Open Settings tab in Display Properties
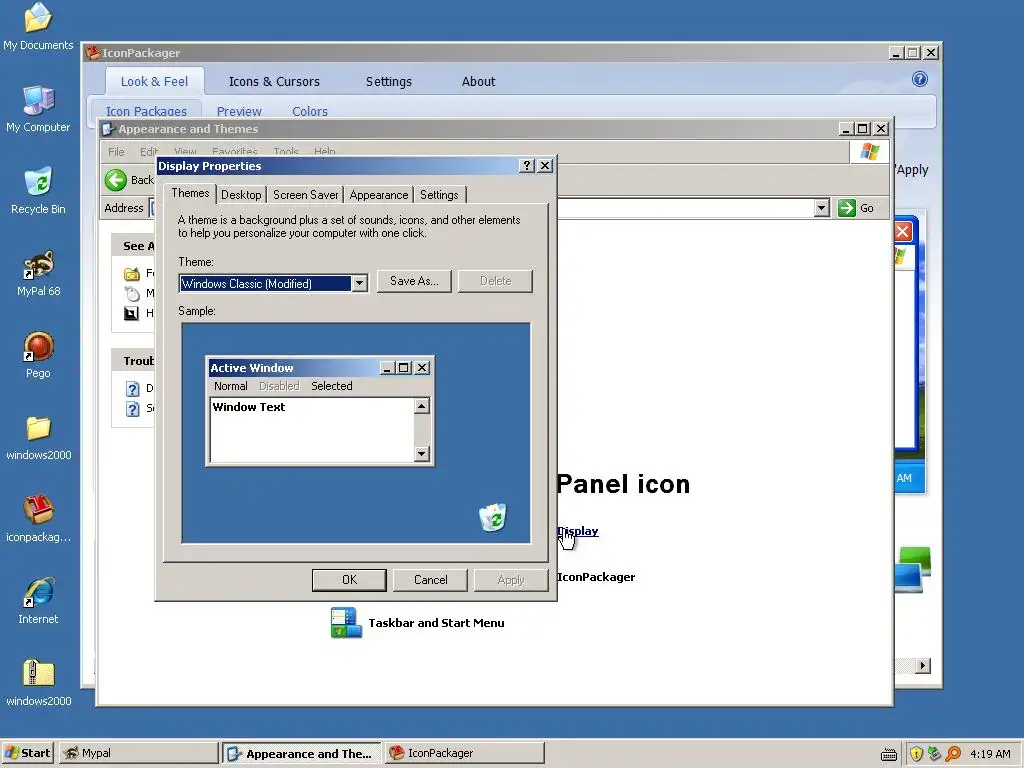This screenshot has width=1024, height=768. coord(439,195)
